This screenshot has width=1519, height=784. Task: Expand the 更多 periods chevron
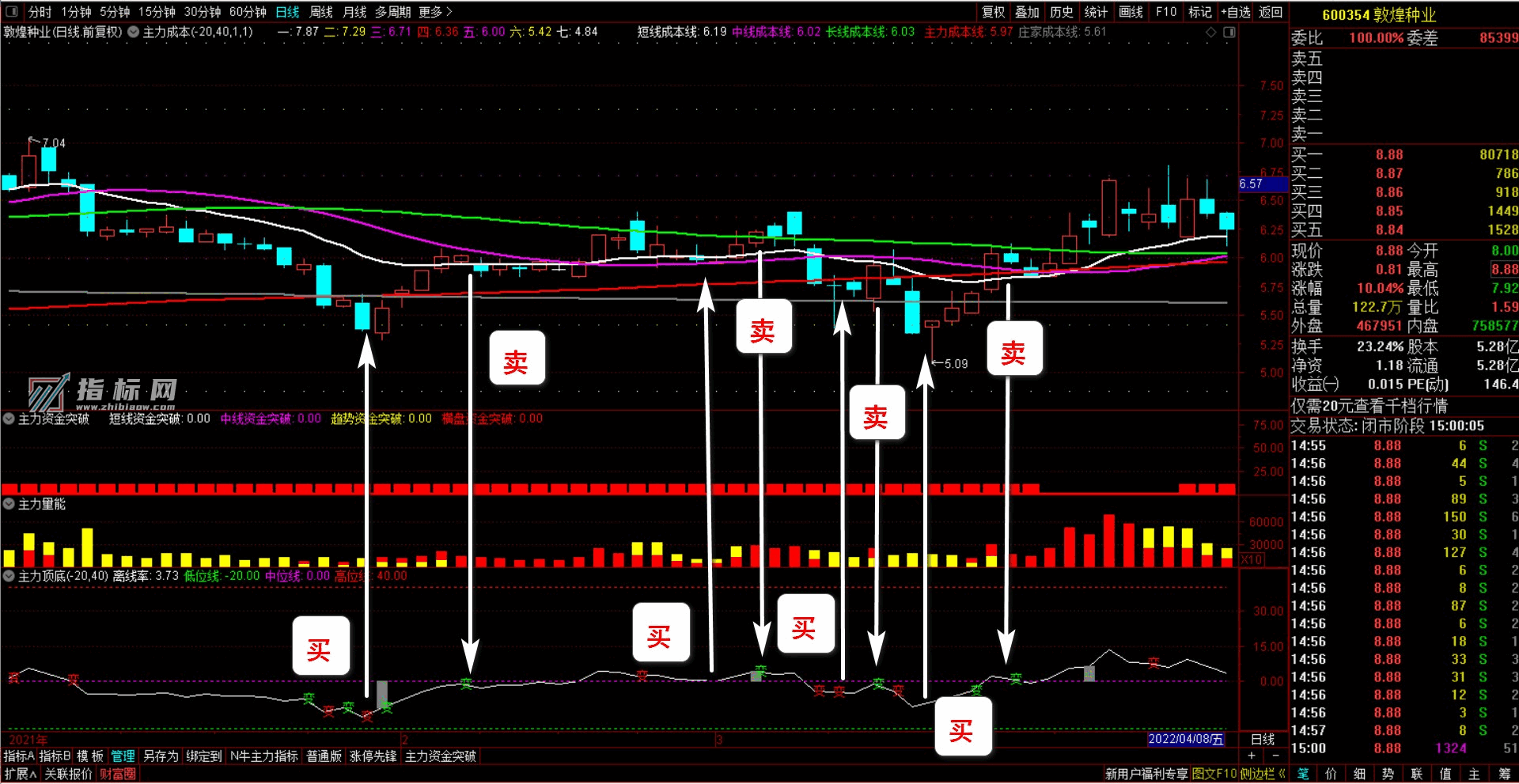(x=436, y=12)
